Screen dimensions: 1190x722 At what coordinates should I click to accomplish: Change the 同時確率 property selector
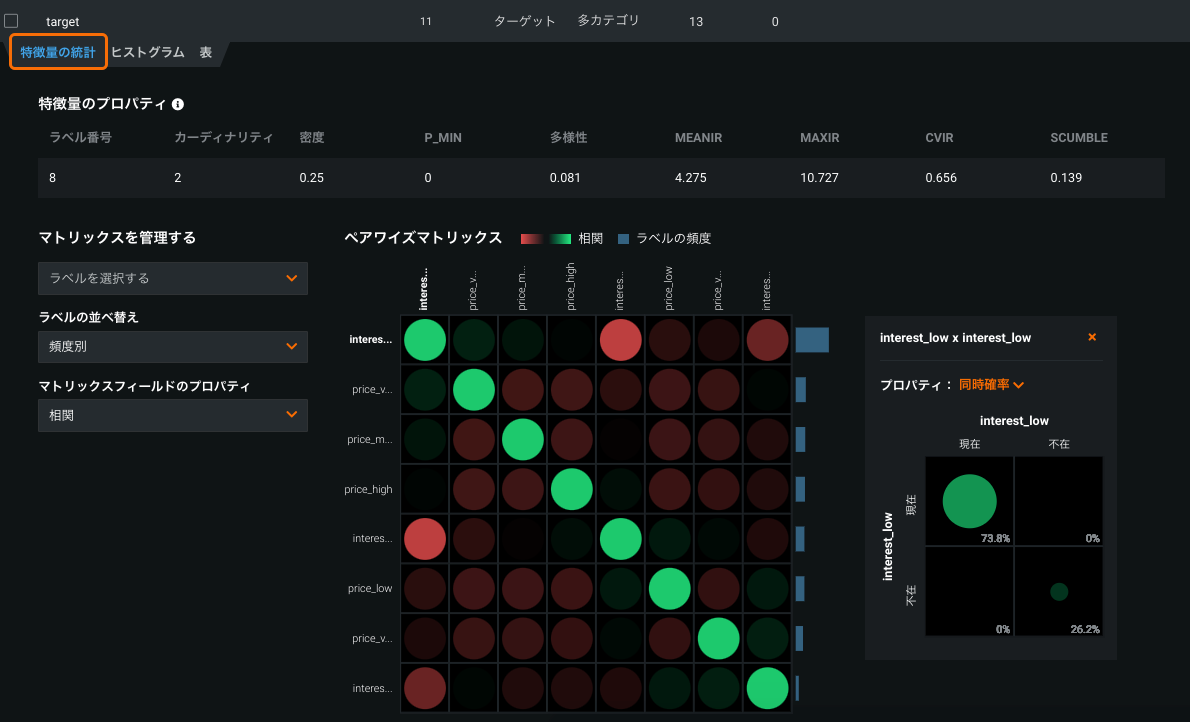[x=991, y=384]
